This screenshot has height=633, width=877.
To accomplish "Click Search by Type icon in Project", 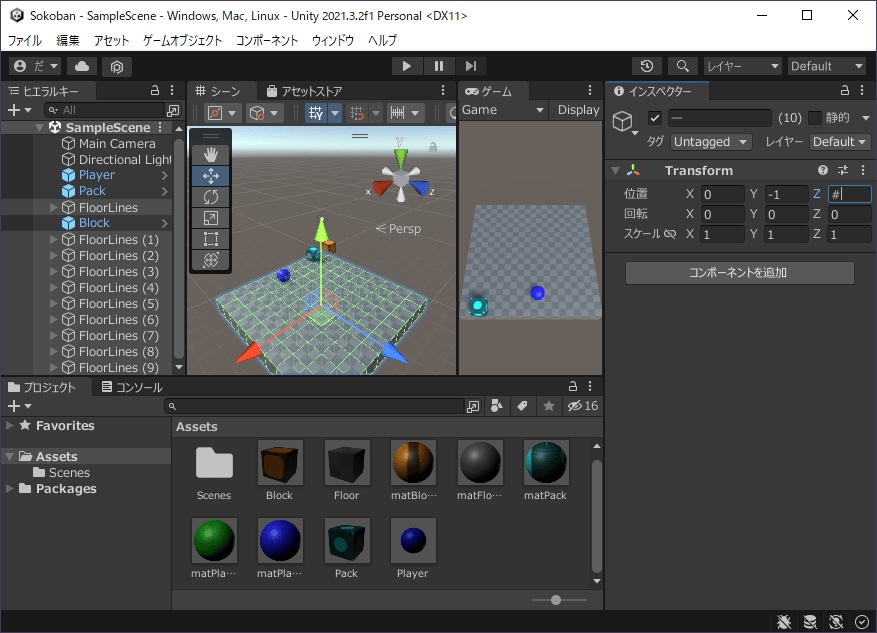I will point(496,406).
